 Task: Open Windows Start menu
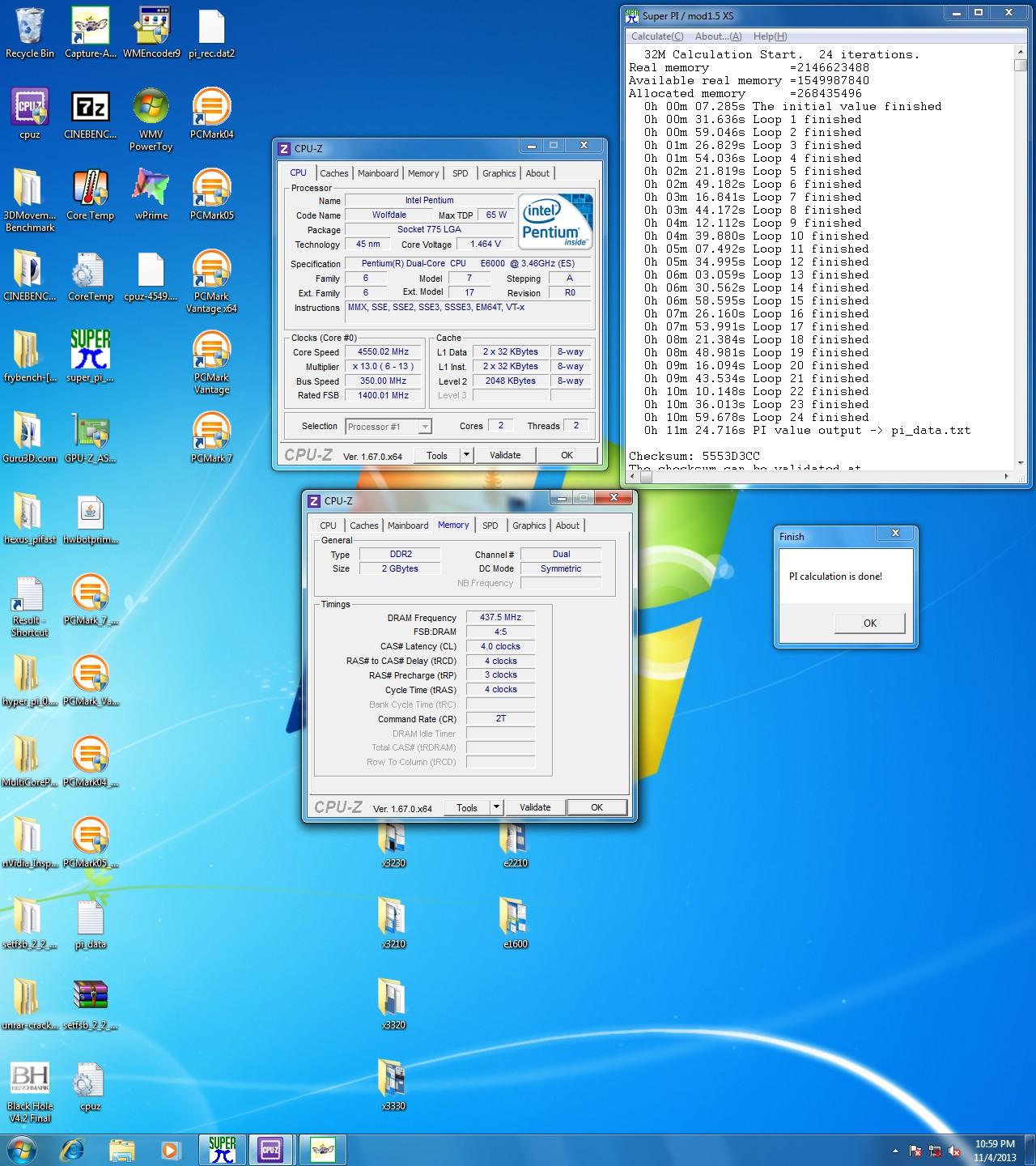coord(21,1150)
